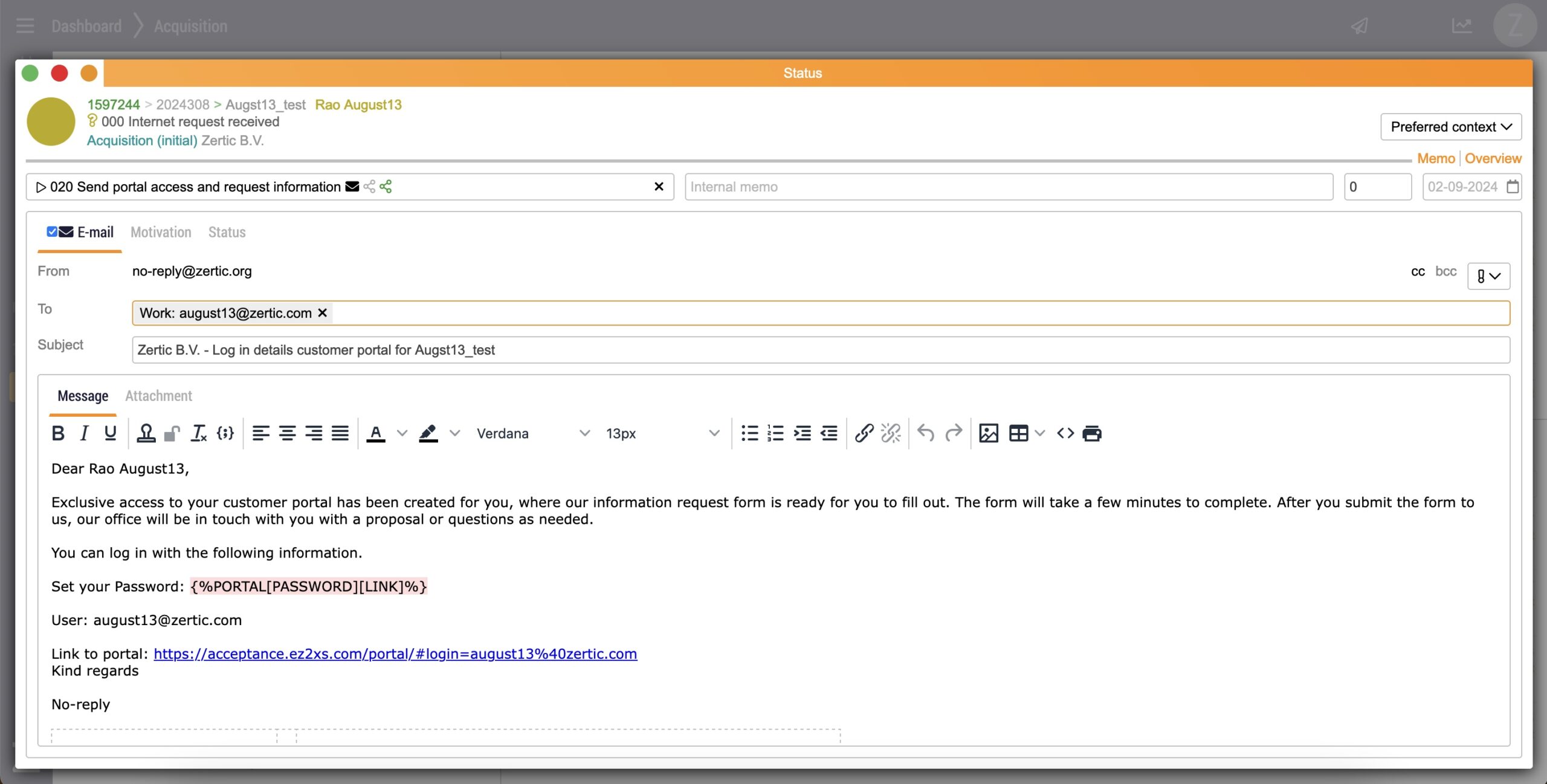Center align the message text
The image size is (1547, 784).
(x=287, y=433)
